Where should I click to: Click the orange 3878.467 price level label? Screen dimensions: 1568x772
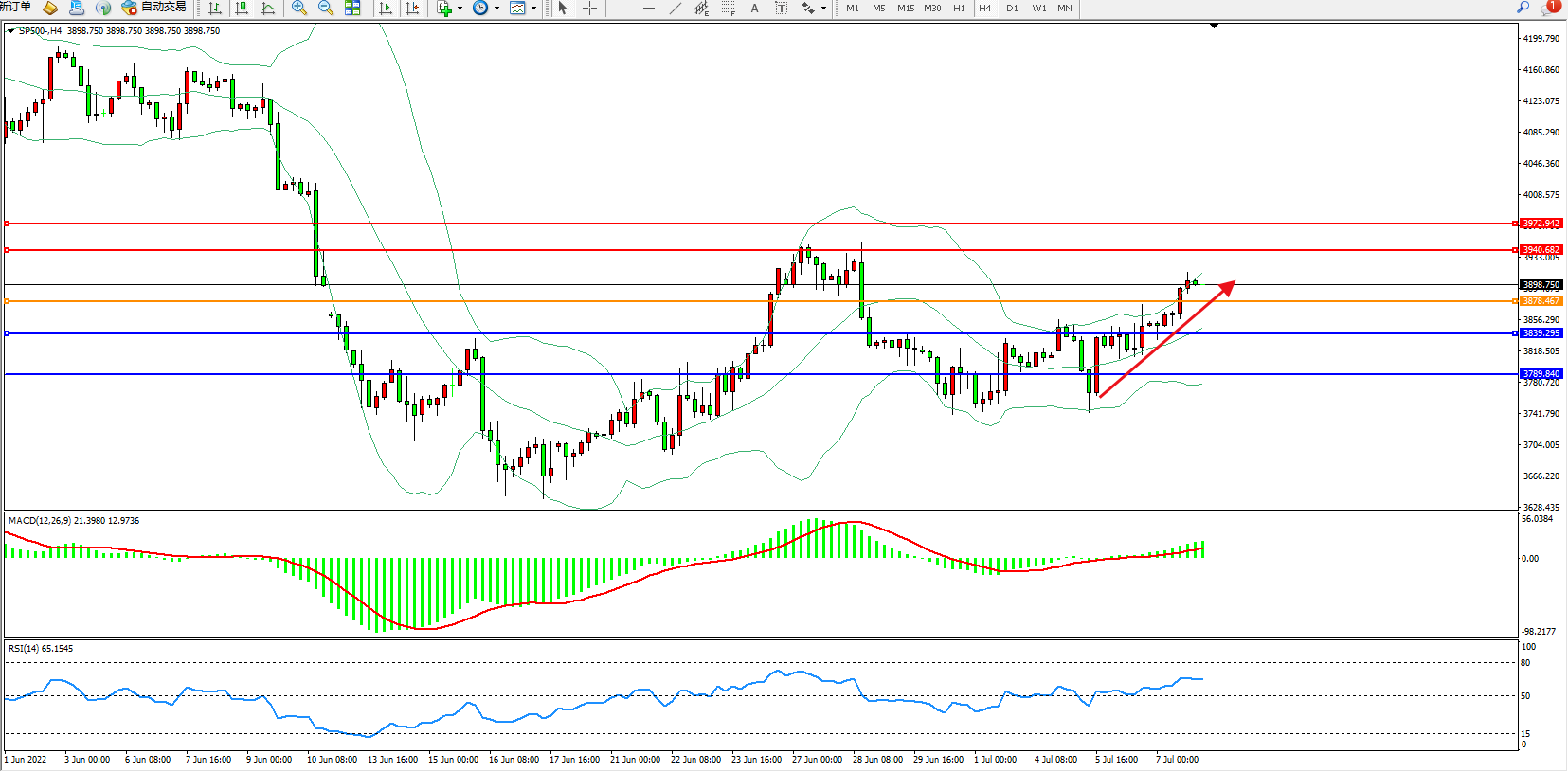pyautogui.click(x=1541, y=301)
